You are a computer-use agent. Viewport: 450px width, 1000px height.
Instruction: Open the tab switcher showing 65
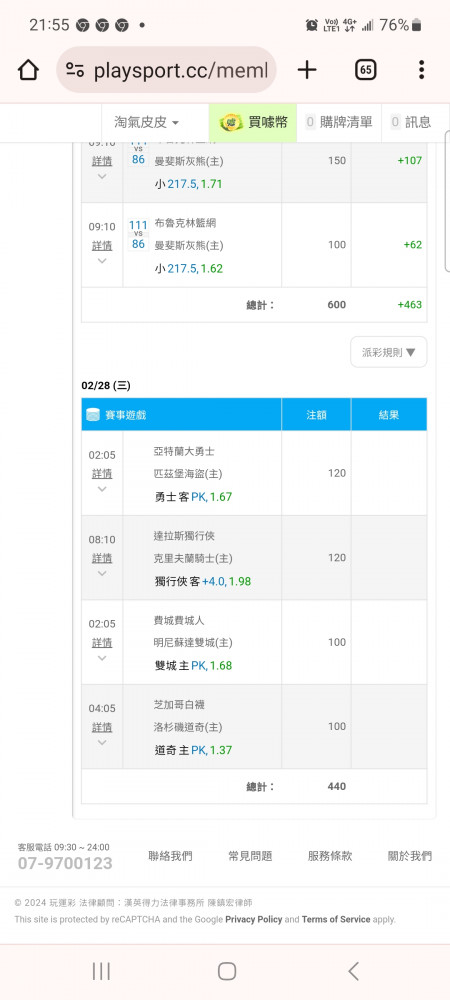pyautogui.click(x=365, y=70)
